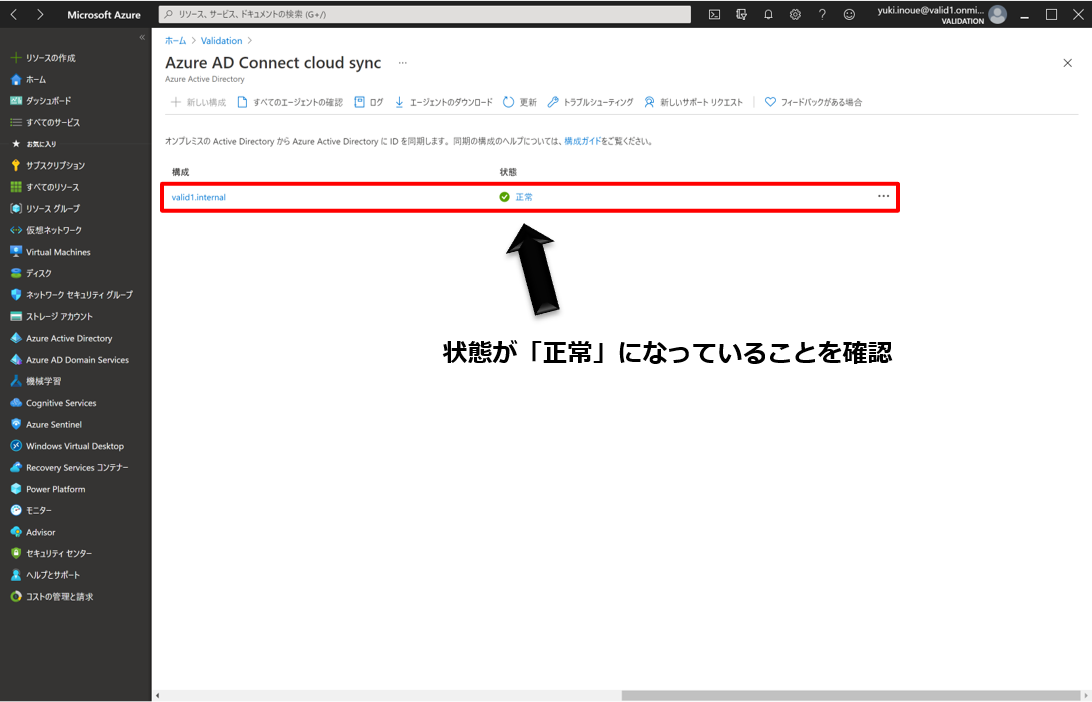Open the help question mark icon
This screenshot has height=702, width=1092.
tap(822, 14)
